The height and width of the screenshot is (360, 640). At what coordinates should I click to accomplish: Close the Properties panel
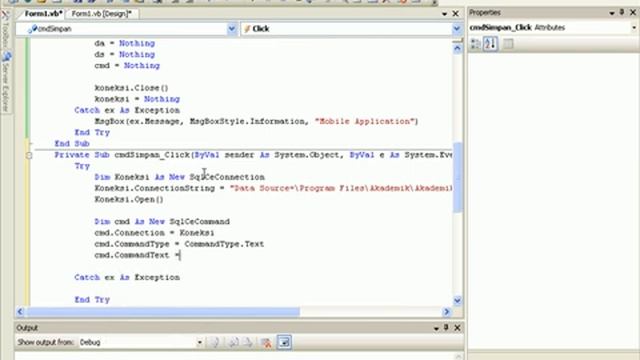[x=633, y=13]
